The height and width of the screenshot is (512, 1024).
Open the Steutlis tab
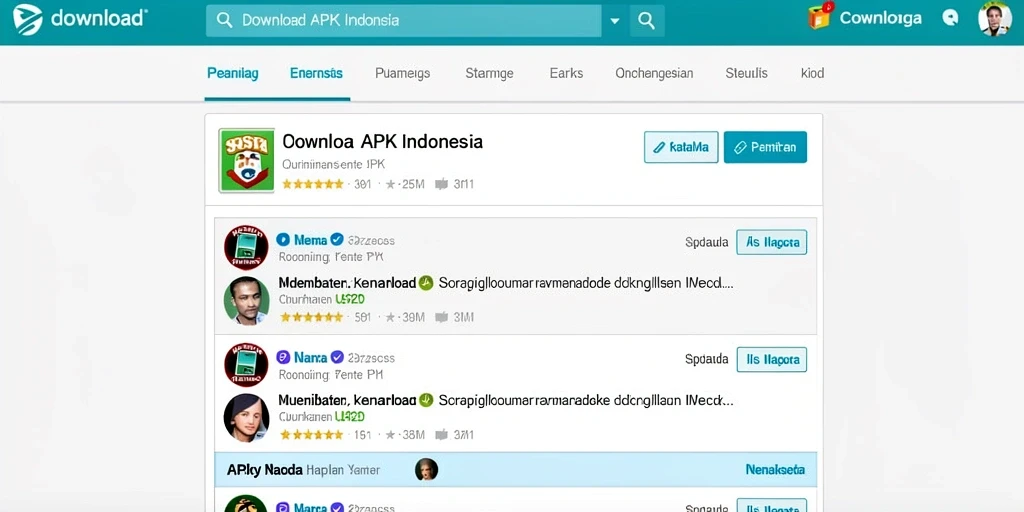[x=746, y=73]
